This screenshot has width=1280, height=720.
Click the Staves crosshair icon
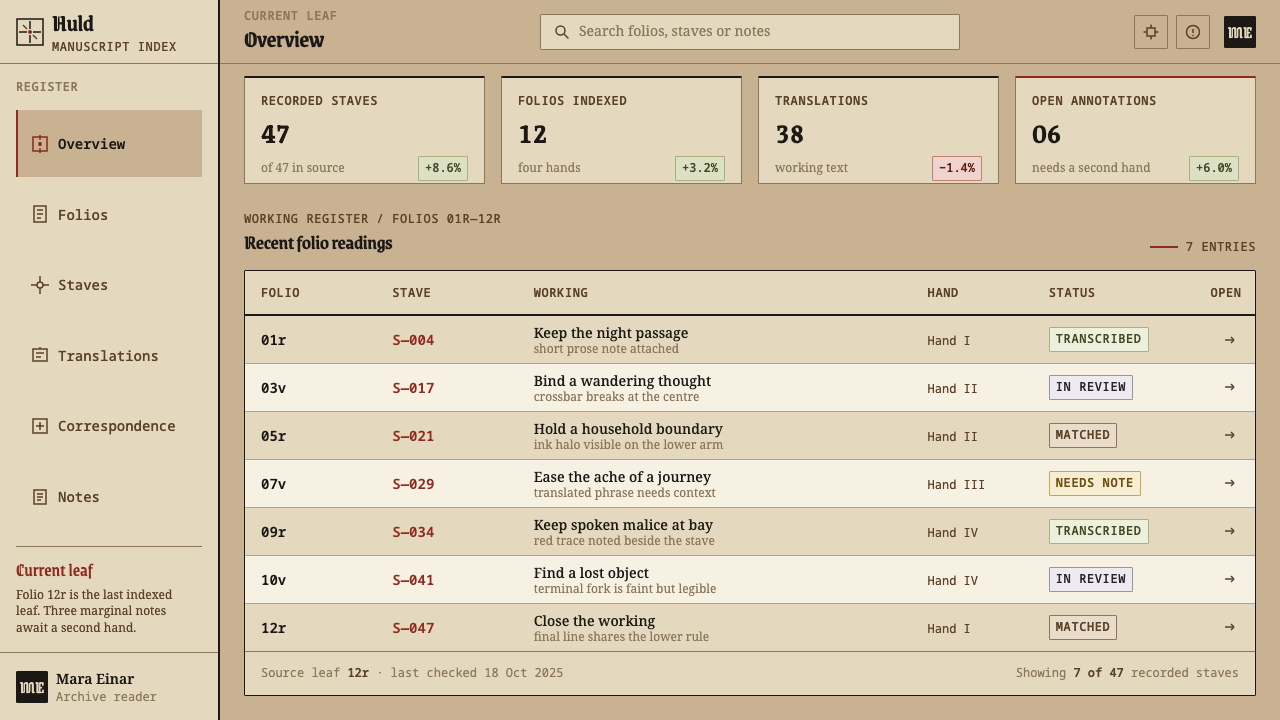click(40, 285)
